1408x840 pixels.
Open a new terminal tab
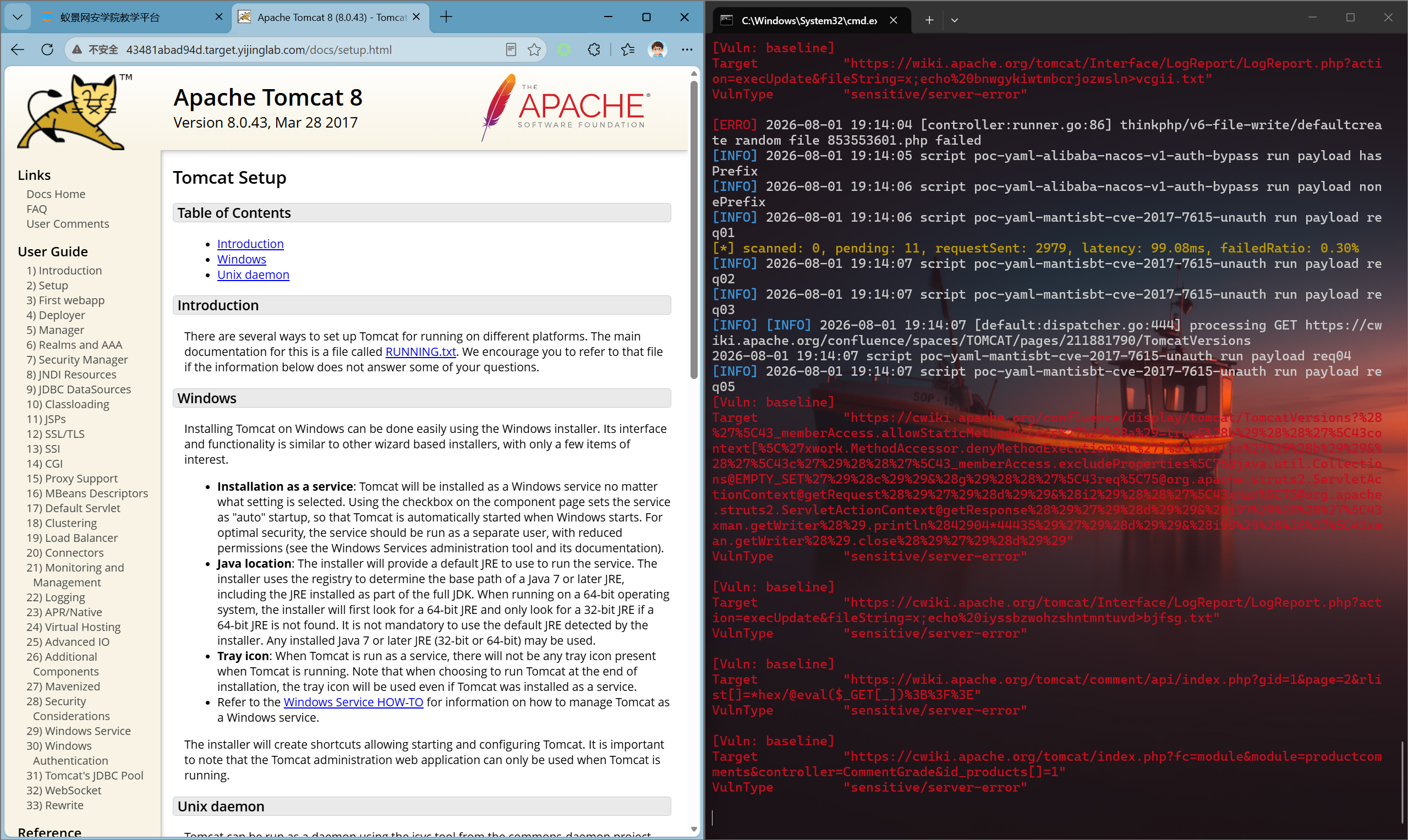pos(929,20)
